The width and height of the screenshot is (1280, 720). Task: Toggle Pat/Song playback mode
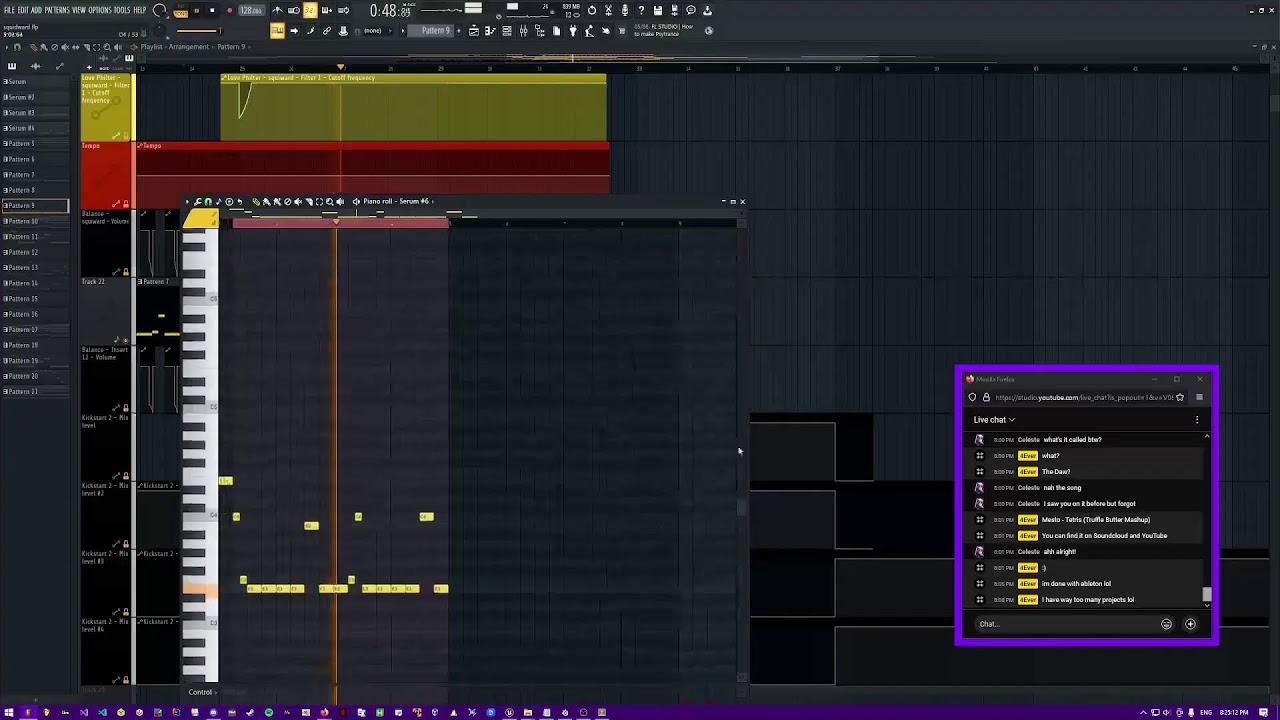tap(180, 11)
